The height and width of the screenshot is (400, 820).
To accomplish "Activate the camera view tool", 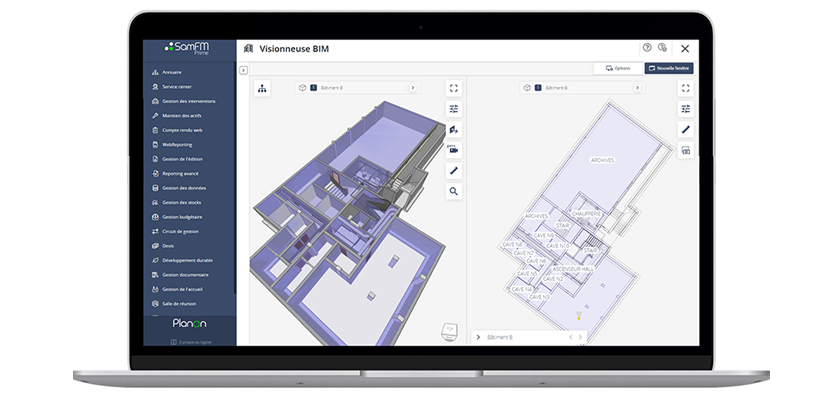I will tap(454, 150).
